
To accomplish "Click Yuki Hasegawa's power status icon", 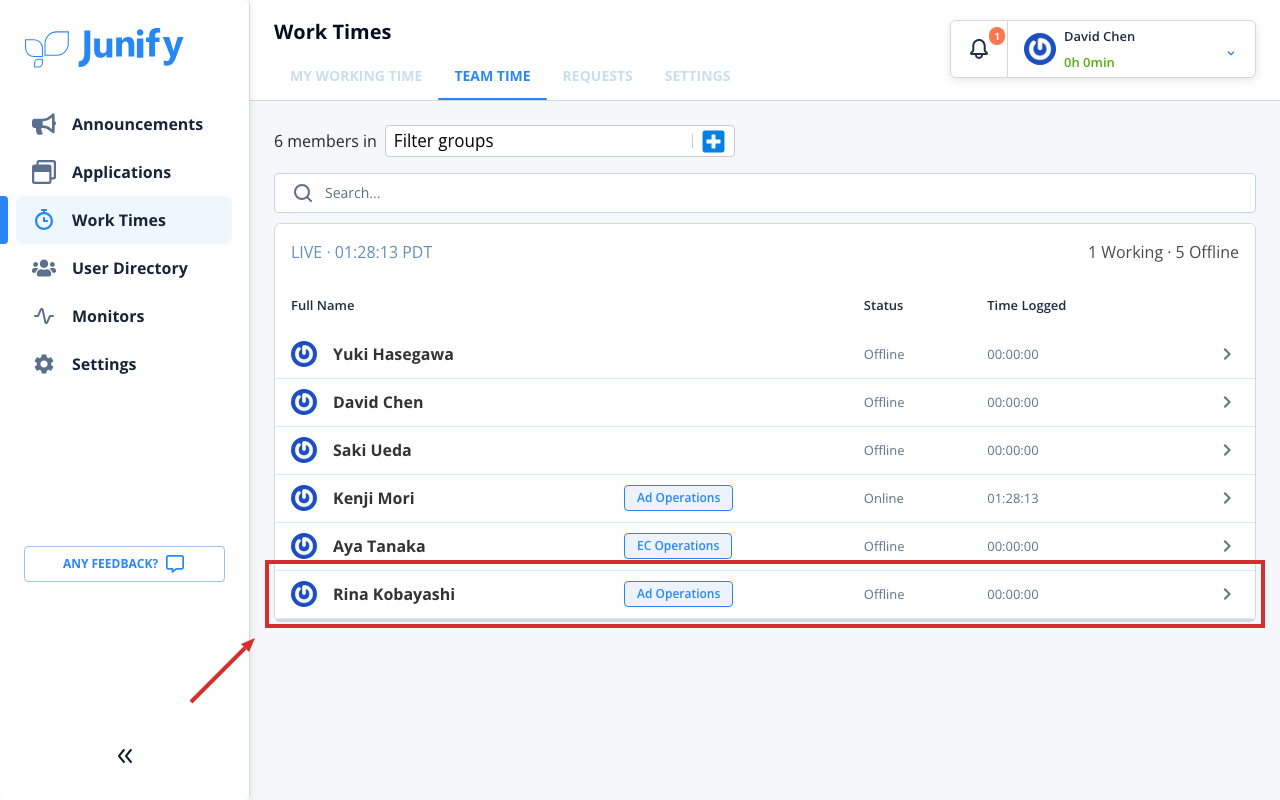I will point(304,354).
